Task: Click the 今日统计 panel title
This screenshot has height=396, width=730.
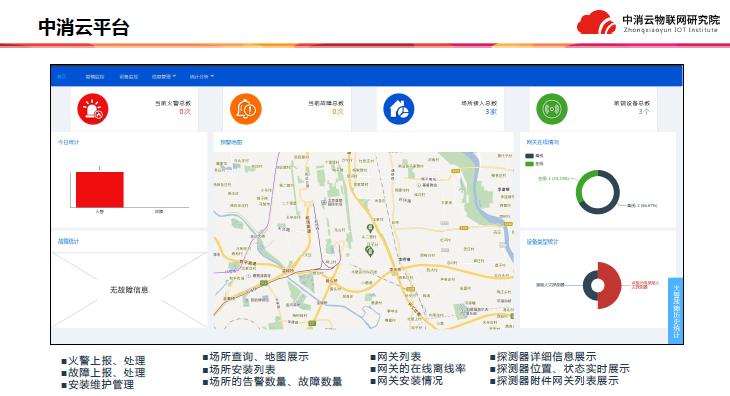Action: (68, 142)
